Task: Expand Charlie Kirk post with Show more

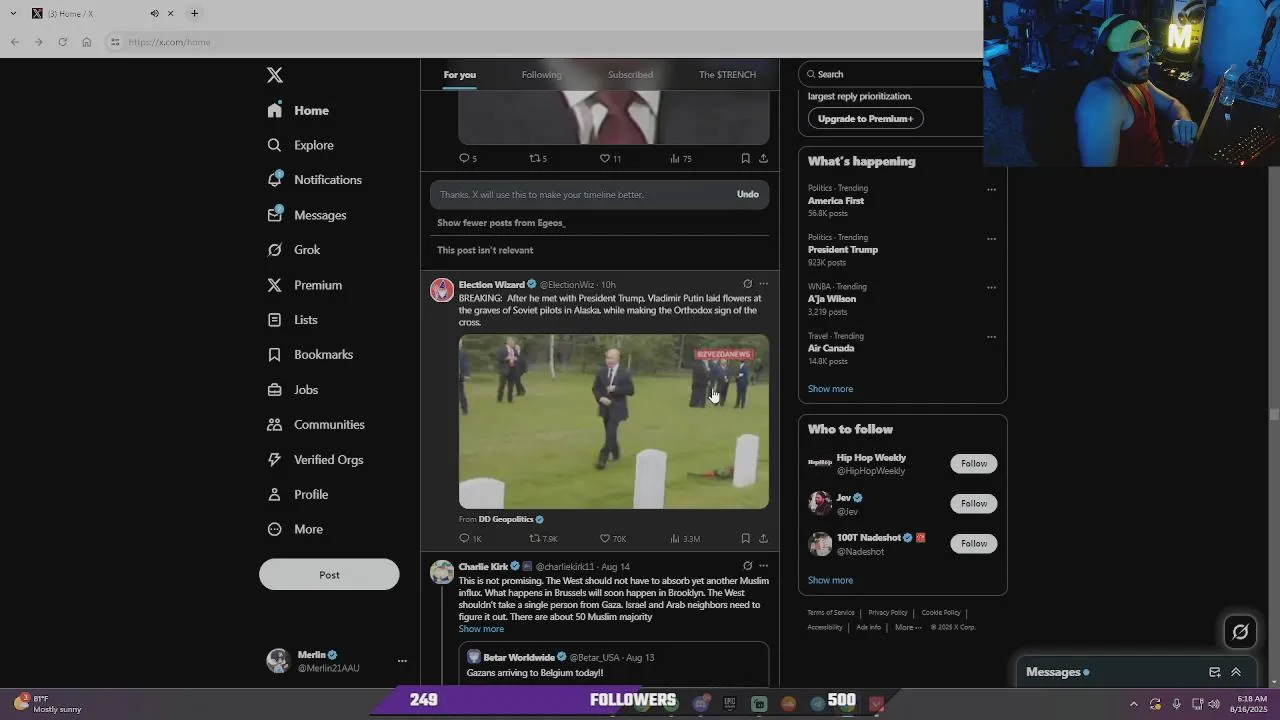Action: click(481, 629)
